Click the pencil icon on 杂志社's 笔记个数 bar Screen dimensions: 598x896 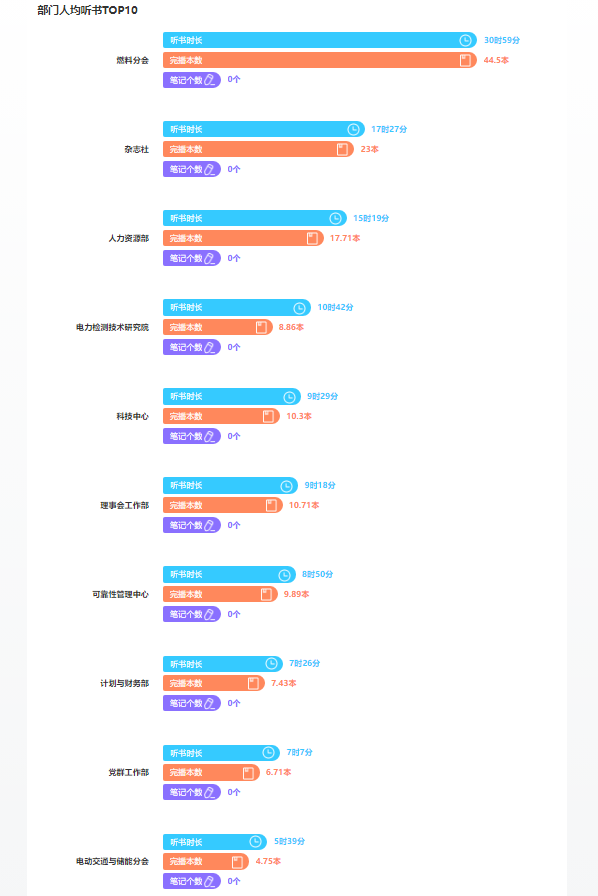click(210, 169)
